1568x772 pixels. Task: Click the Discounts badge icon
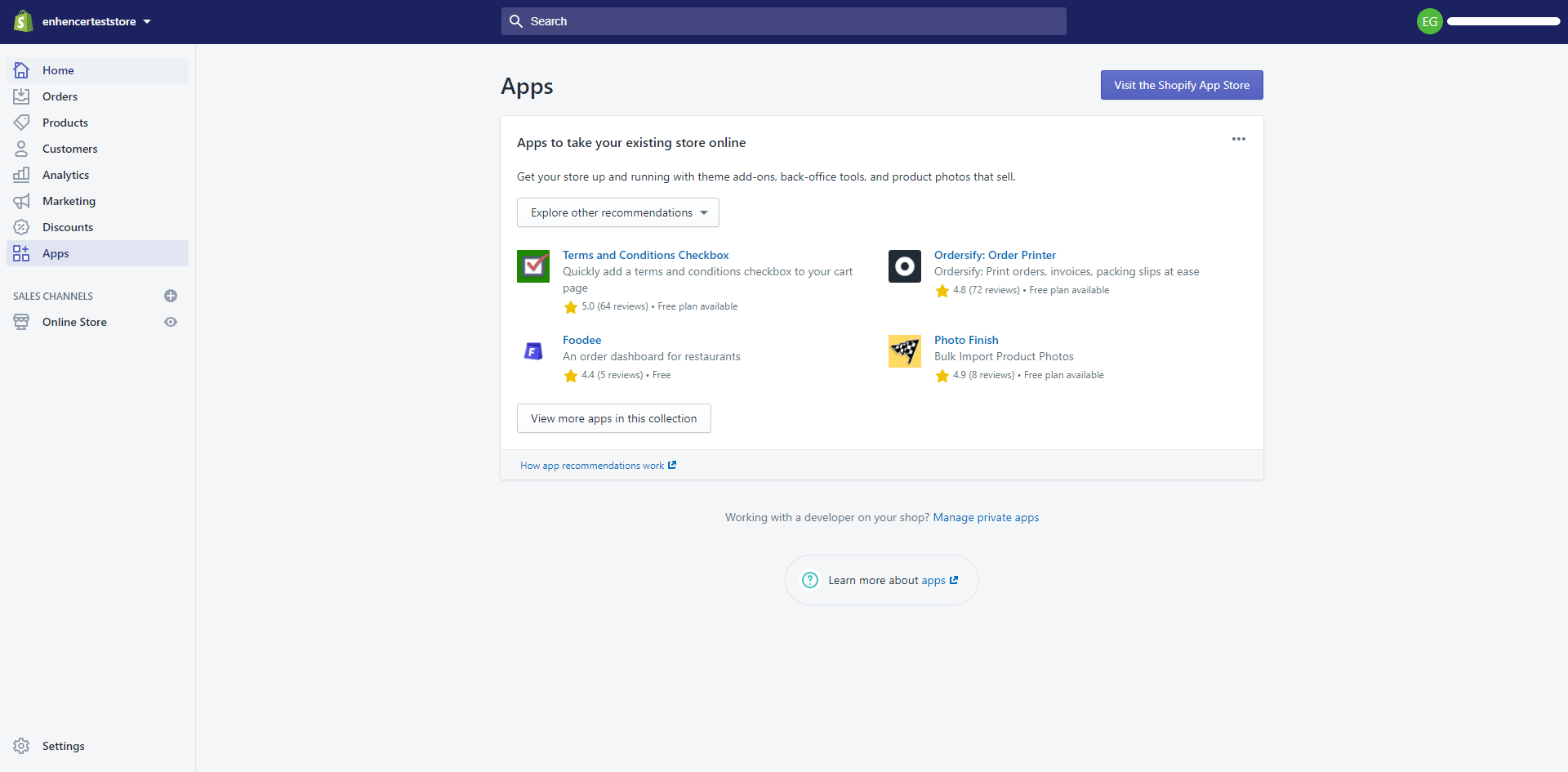click(21, 227)
